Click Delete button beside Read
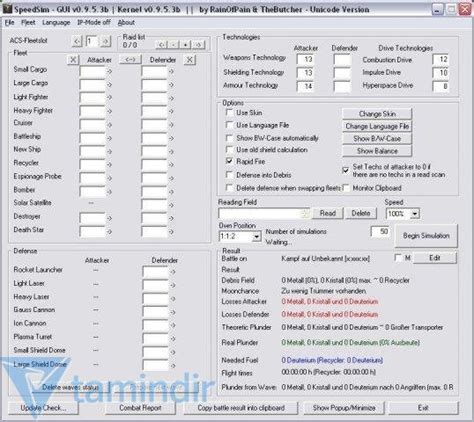 click(361, 213)
